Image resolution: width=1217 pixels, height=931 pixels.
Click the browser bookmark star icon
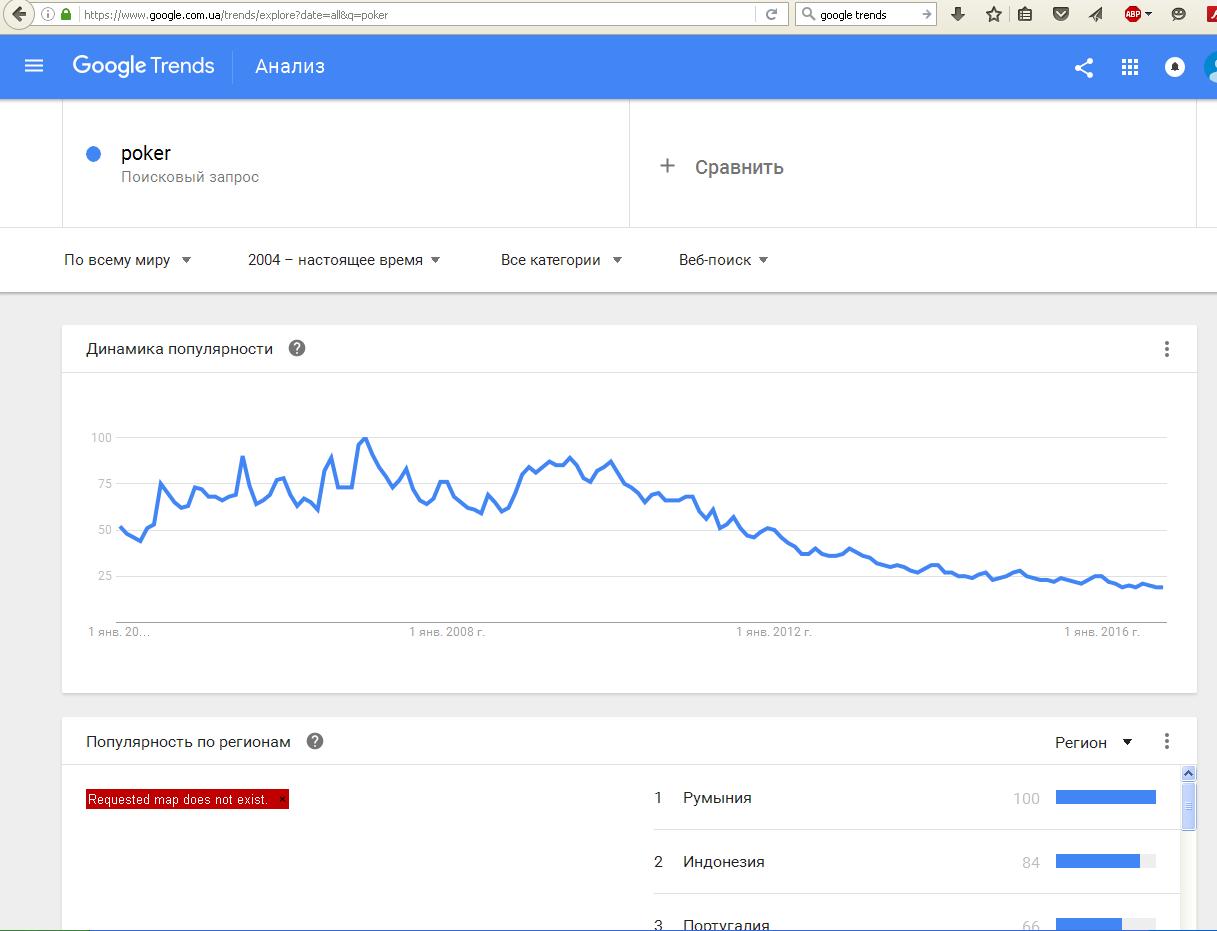[x=993, y=14]
